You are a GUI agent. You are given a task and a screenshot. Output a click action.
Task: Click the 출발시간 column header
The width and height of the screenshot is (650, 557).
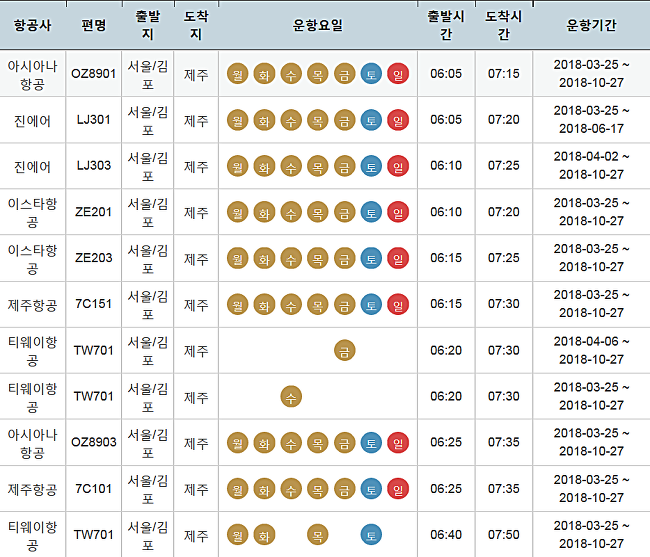tap(446, 25)
